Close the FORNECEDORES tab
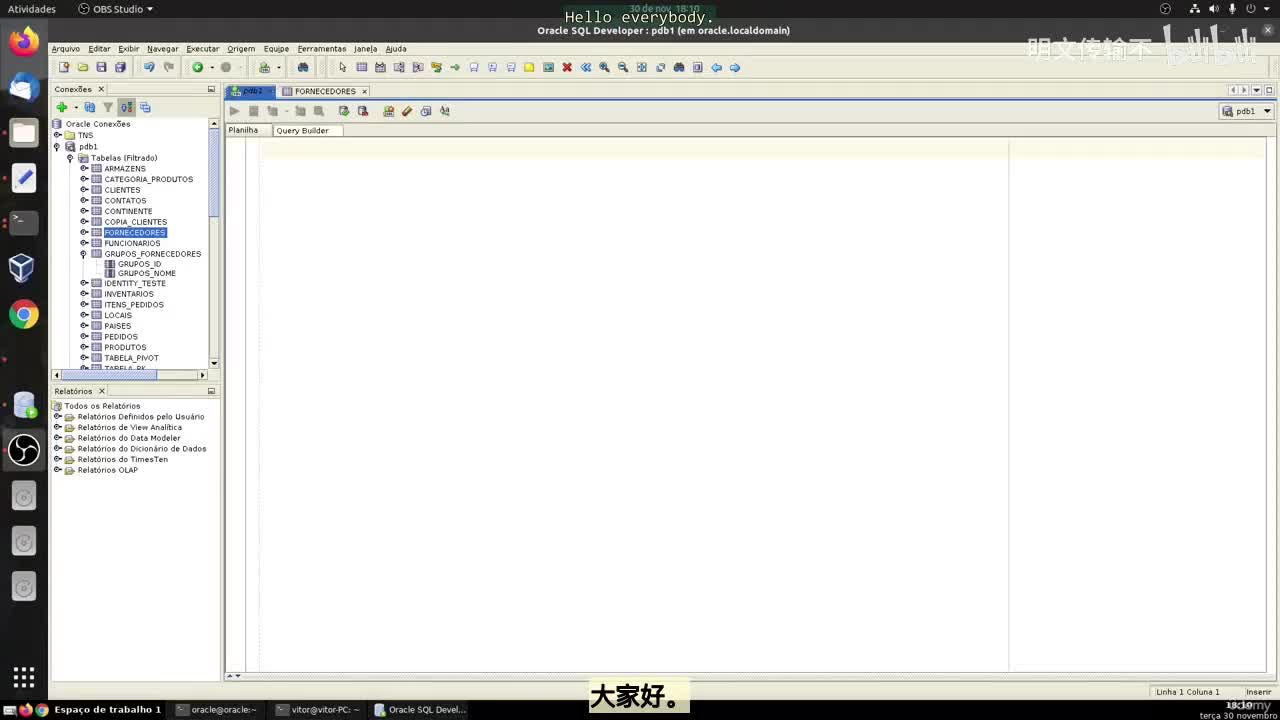 364,91
